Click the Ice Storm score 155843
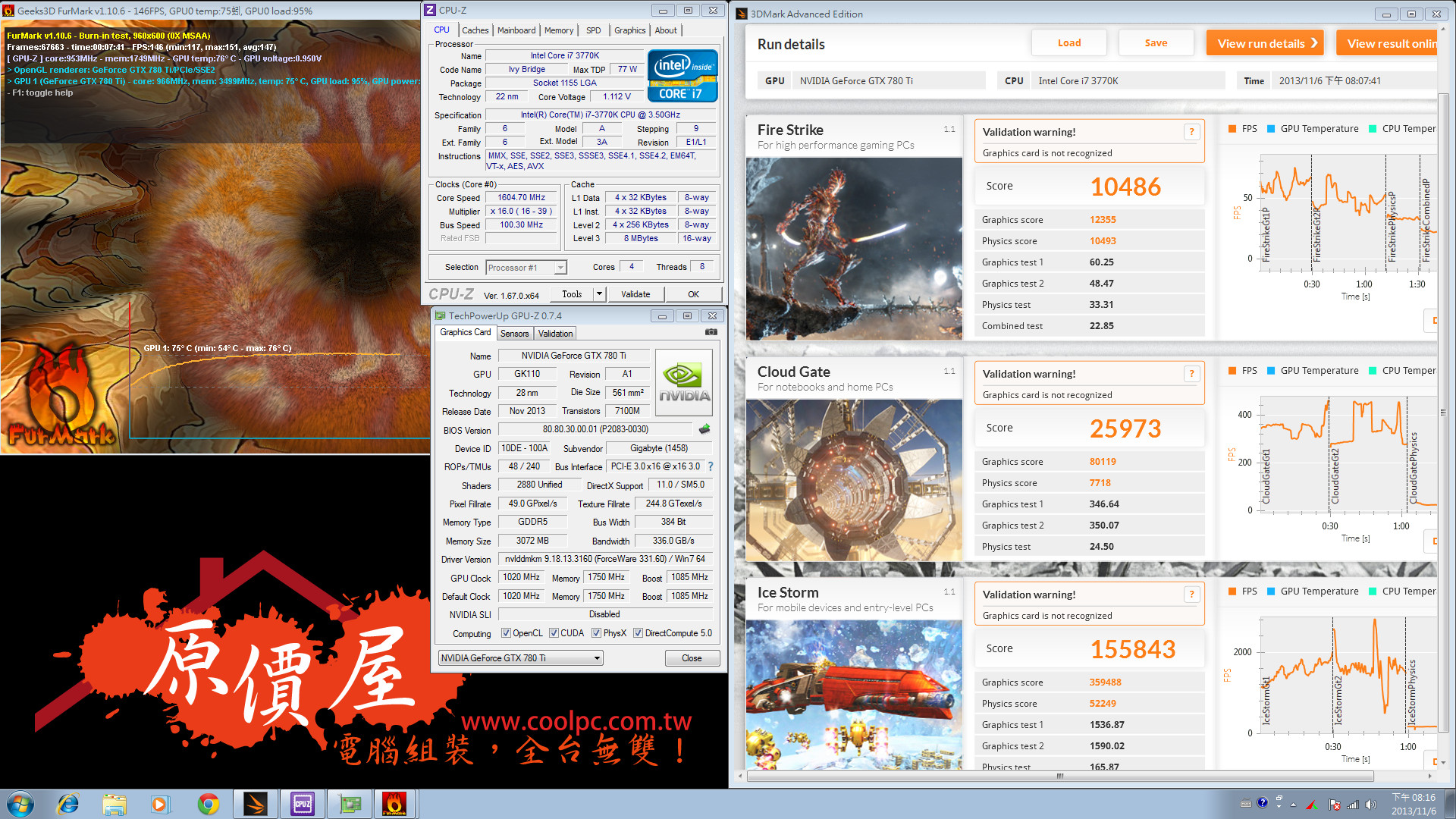The image size is (1456, 819). [x=1133, y=649]
